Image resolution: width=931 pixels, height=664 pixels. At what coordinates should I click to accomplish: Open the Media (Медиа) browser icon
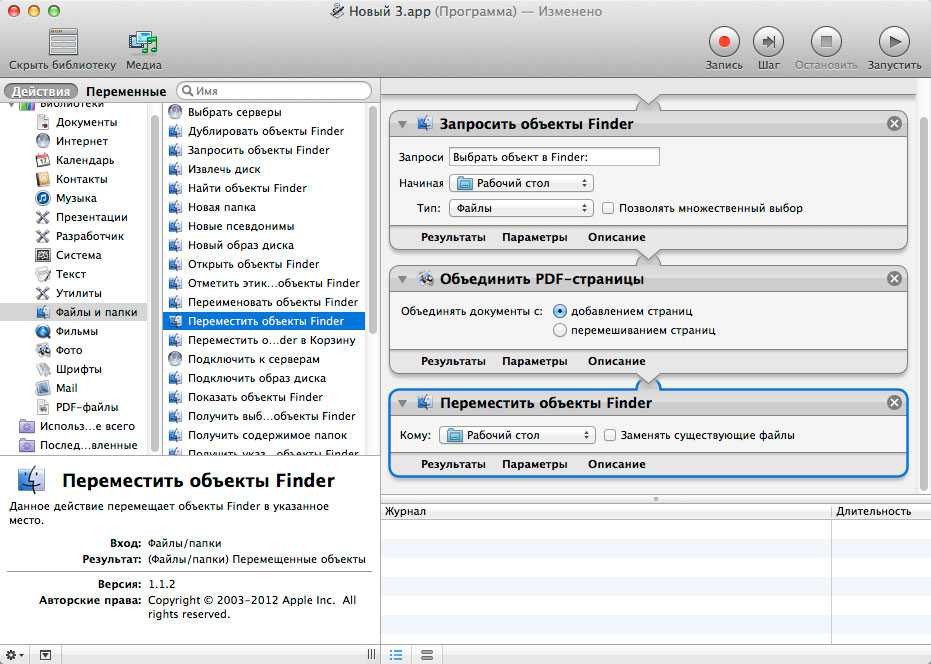[x=144, y=42]
